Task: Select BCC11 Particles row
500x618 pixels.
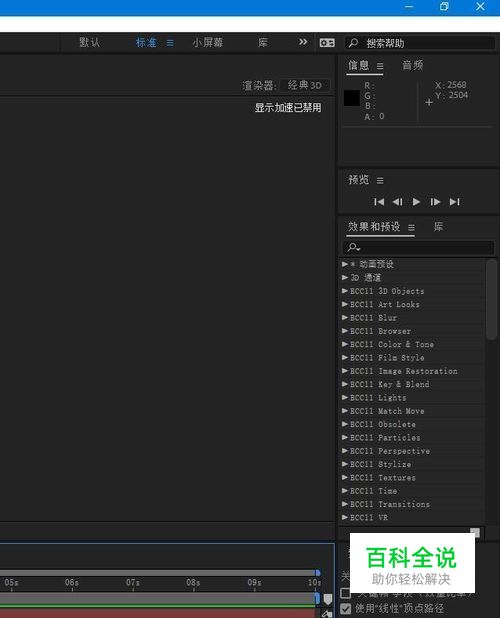Action: pyautogui.click(x=412, y=437)
